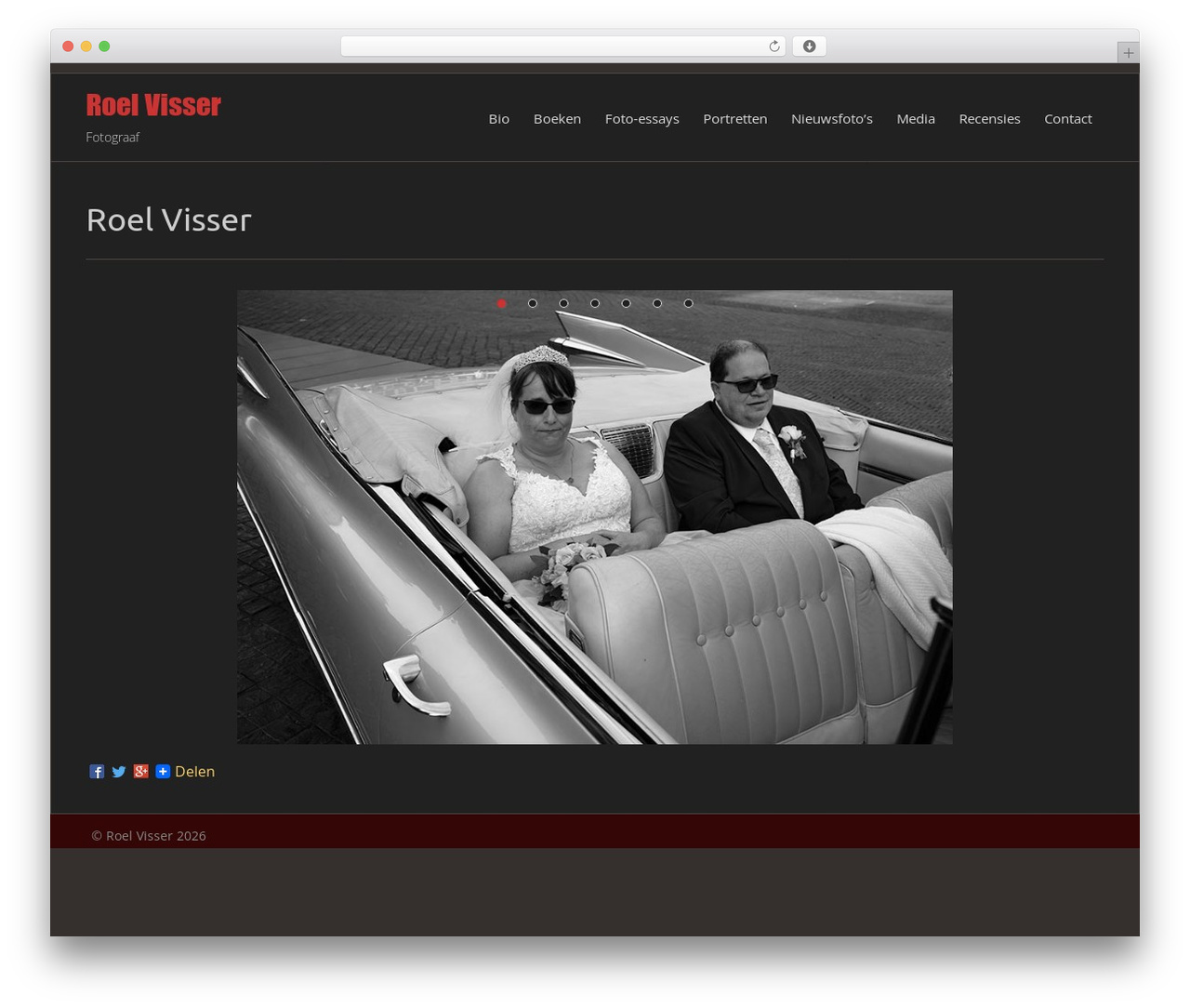The image size is (1190, 1008).
Task: Open the Recensies menu item
Action: click(989, 119)
